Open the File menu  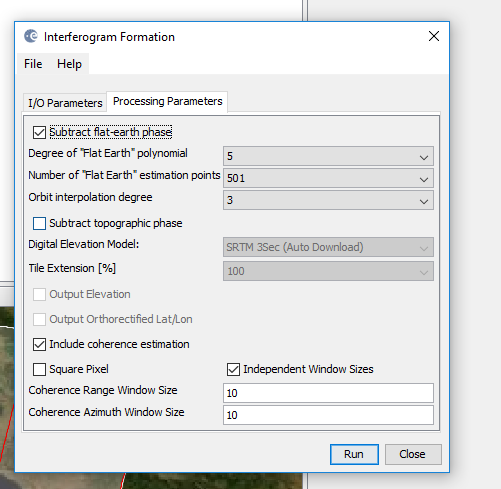click(x=33, y=64)
